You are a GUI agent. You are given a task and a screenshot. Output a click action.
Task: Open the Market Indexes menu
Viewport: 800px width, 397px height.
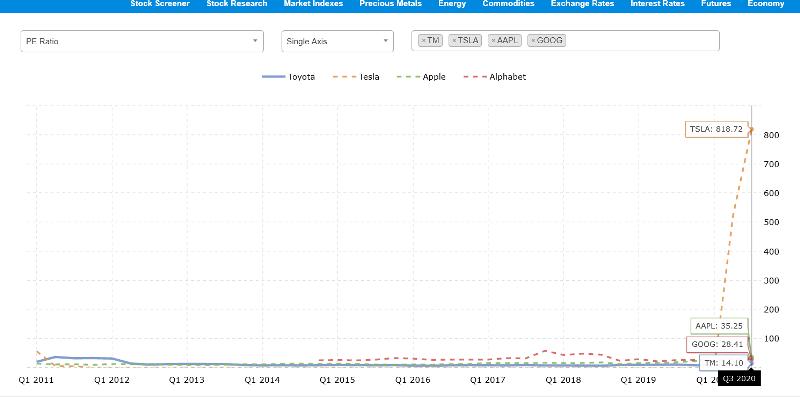[x=313, y=4]
